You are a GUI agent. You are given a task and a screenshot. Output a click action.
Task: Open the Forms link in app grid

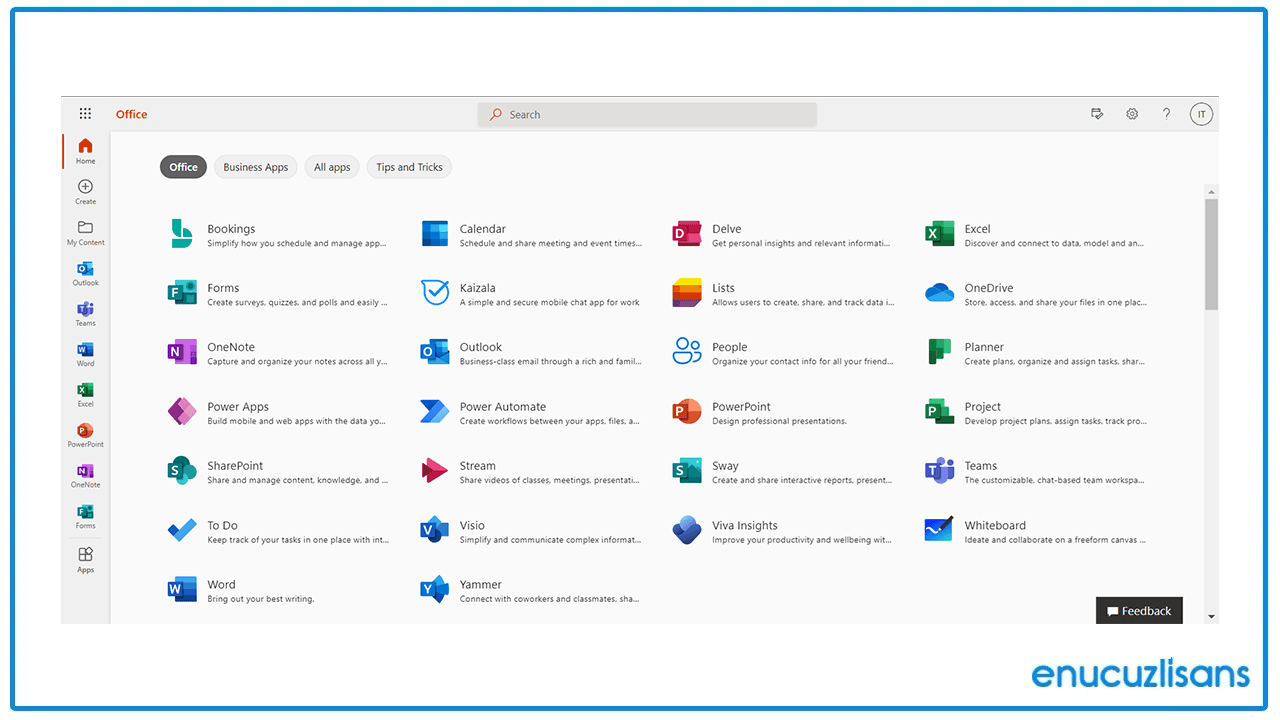(223, 288)
